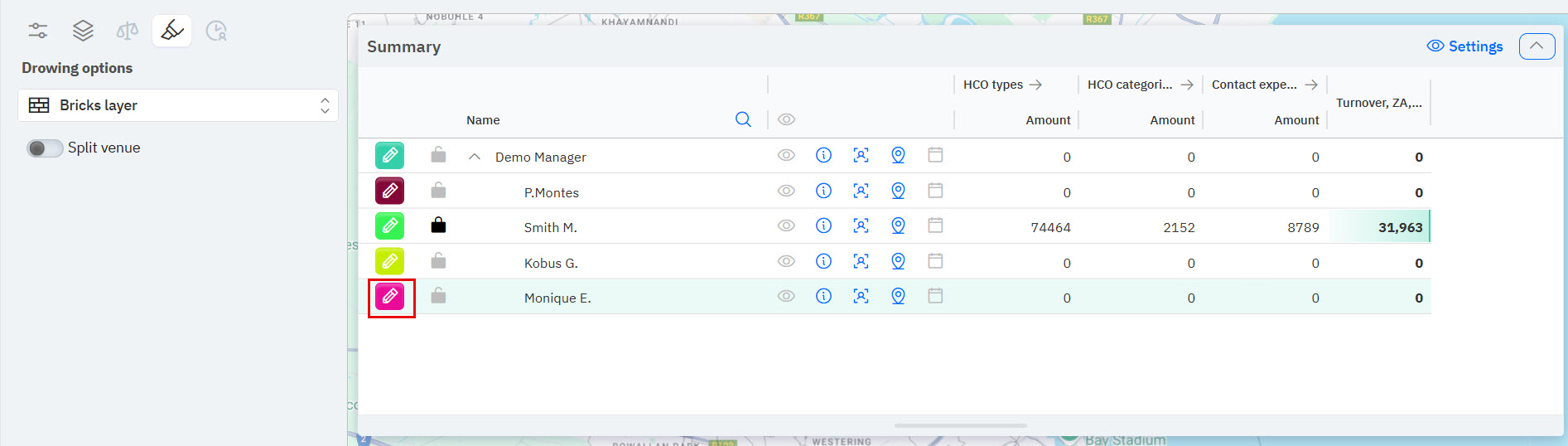
Task: Click the search icon in Name column
Action: click(x=743, y=119)
